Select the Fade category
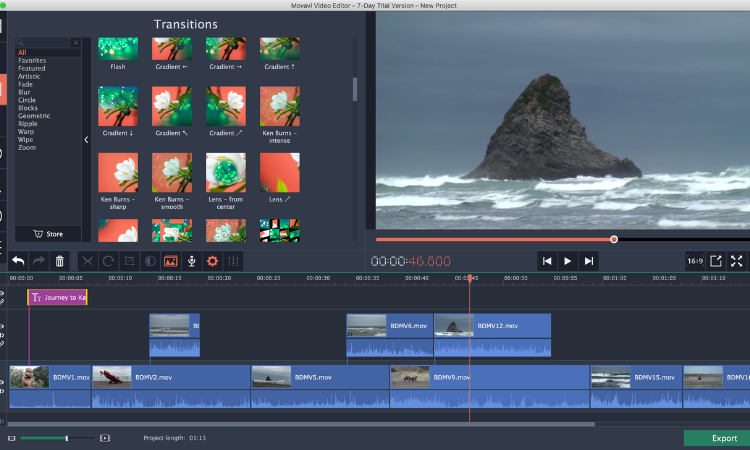Viewport: 750px width, 450px height. click(25, 84)
